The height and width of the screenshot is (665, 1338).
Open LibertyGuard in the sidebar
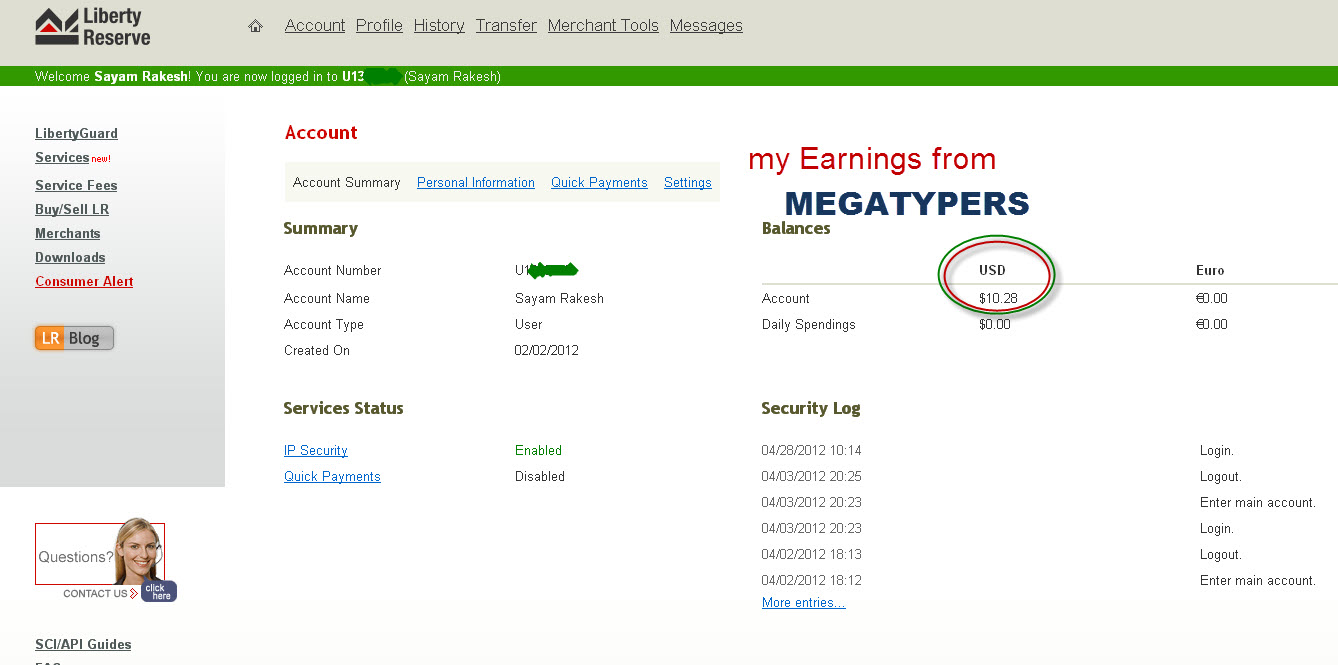pyautogui.click(x=76, y=133)
